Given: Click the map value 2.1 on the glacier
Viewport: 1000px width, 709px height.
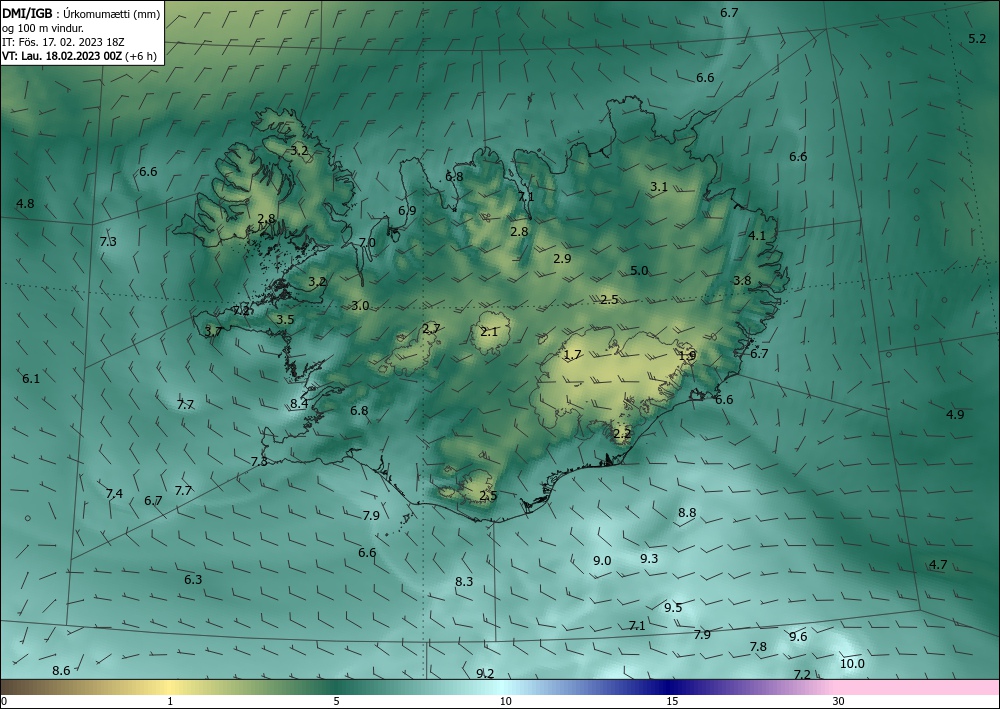Looking at the screenshot, I should [x=489, y=332].
